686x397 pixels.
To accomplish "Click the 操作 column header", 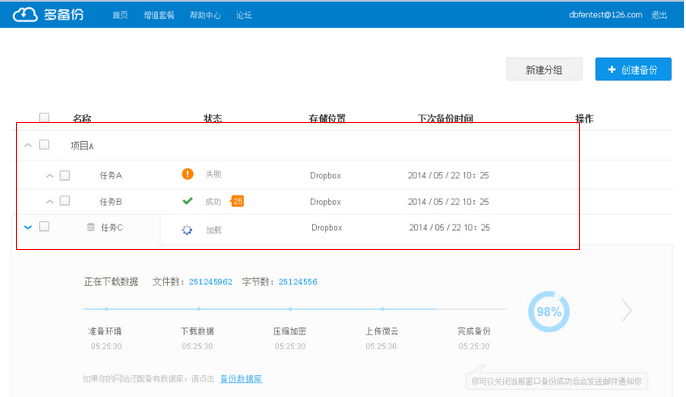I will (584, 118).
